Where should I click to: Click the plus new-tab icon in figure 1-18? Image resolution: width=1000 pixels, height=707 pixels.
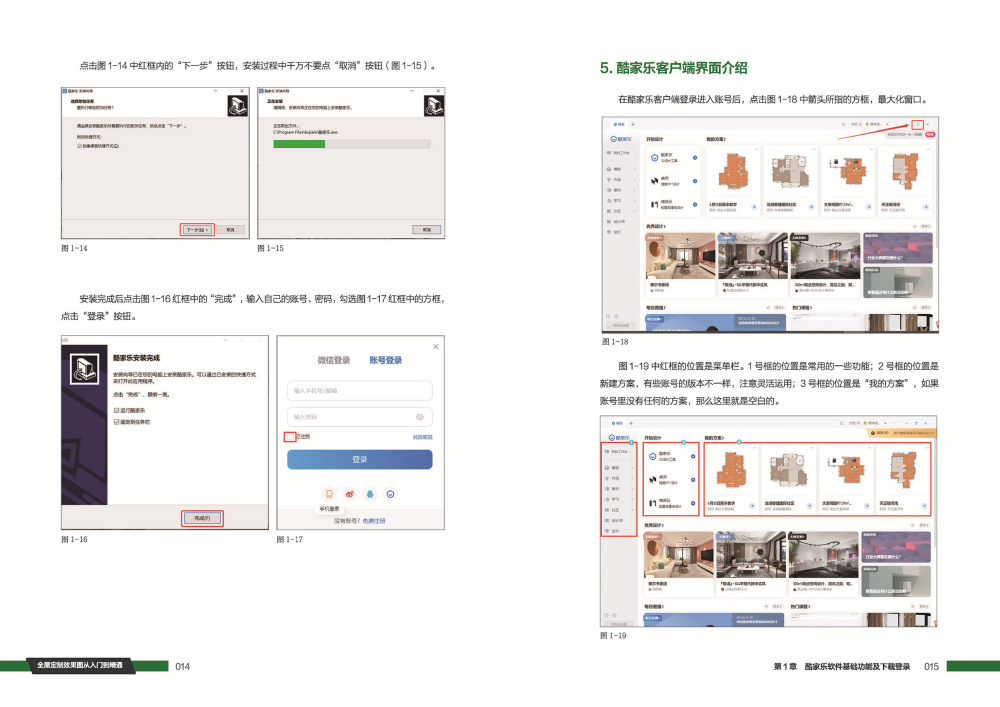click(633, 124)
